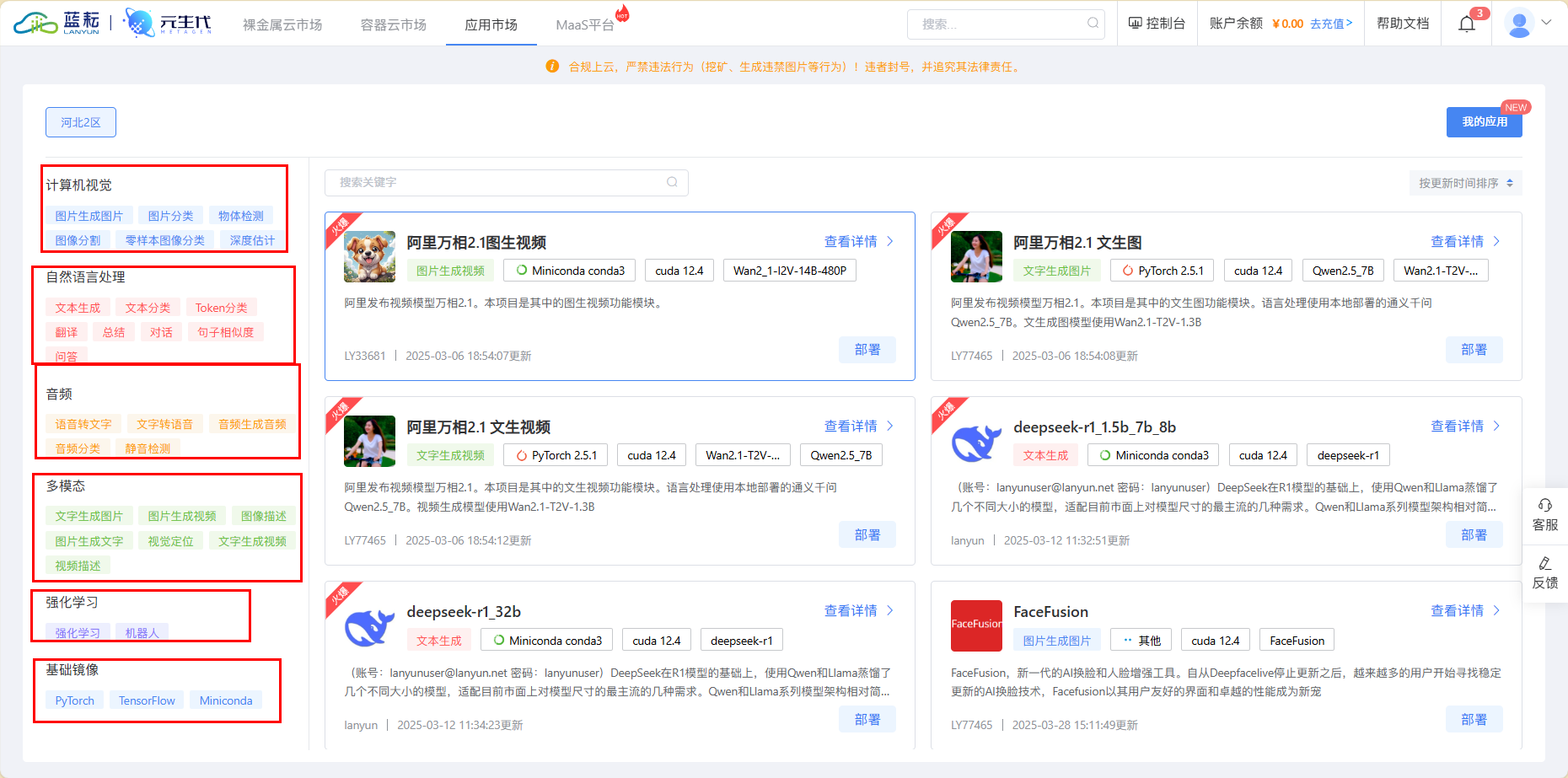1568x778 pixels.
Task: Filter by 深度估计 tag
Action: pyautogui.click(x=253, y=241)
